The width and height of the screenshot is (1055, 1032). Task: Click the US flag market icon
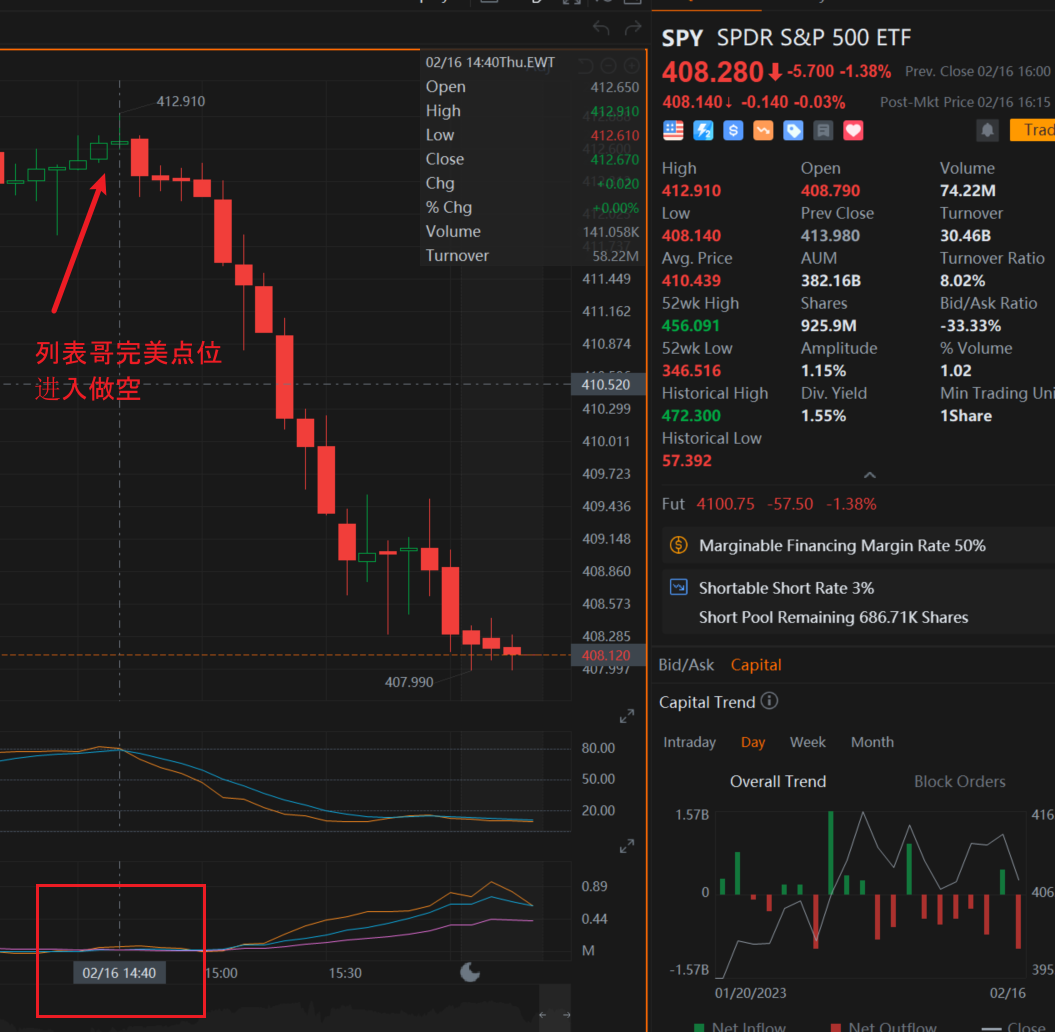(673, 131)
